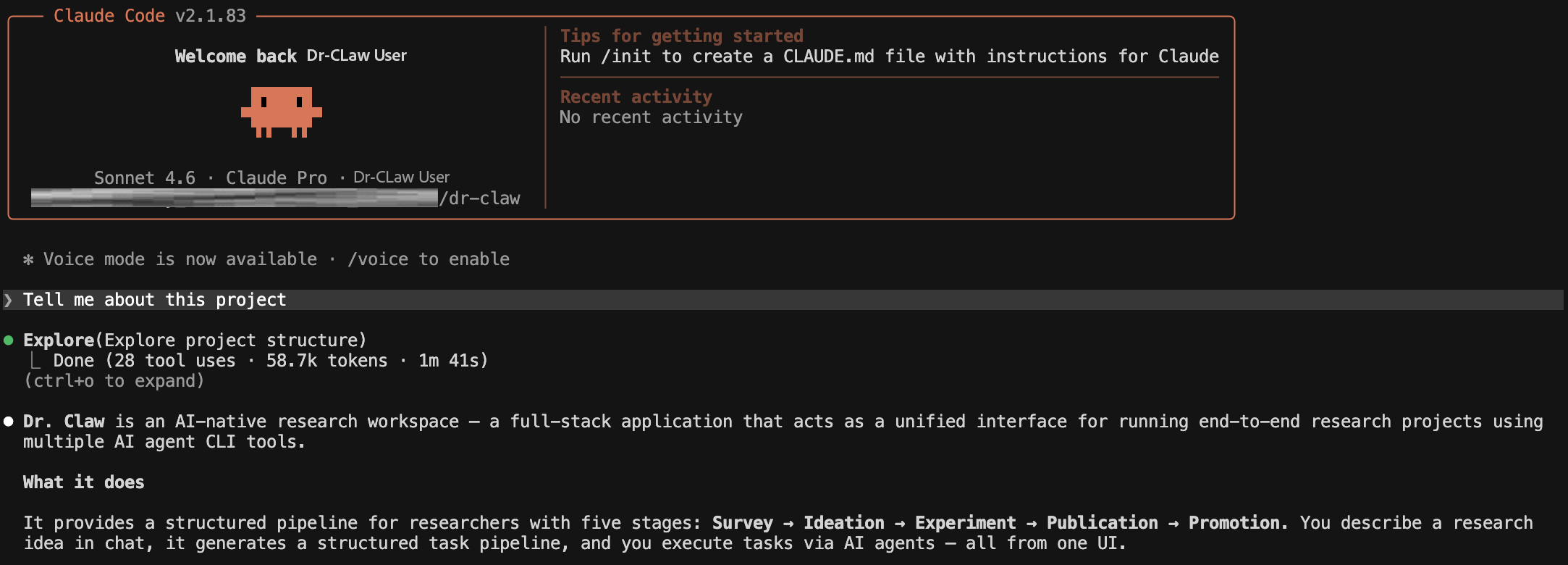Expand output via the ctrl+o to expand hint
This screenshot has width=1568, height=565.
click(114, 381)
